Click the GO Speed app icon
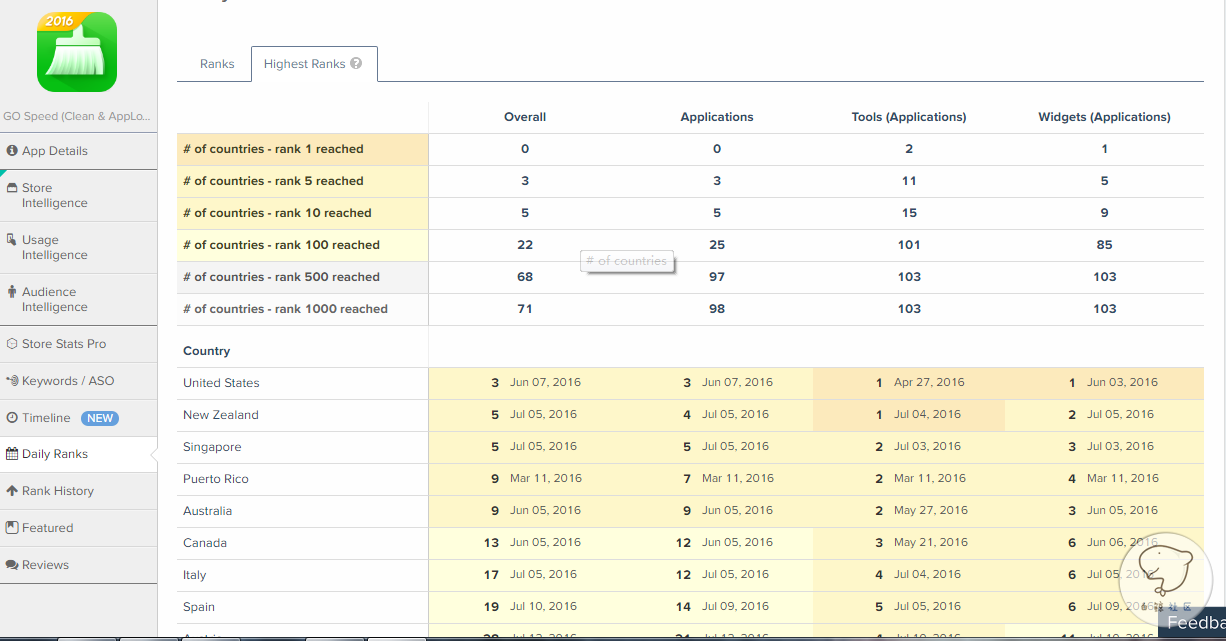This screenshot has height=641, width=1226. pos(77,52)
